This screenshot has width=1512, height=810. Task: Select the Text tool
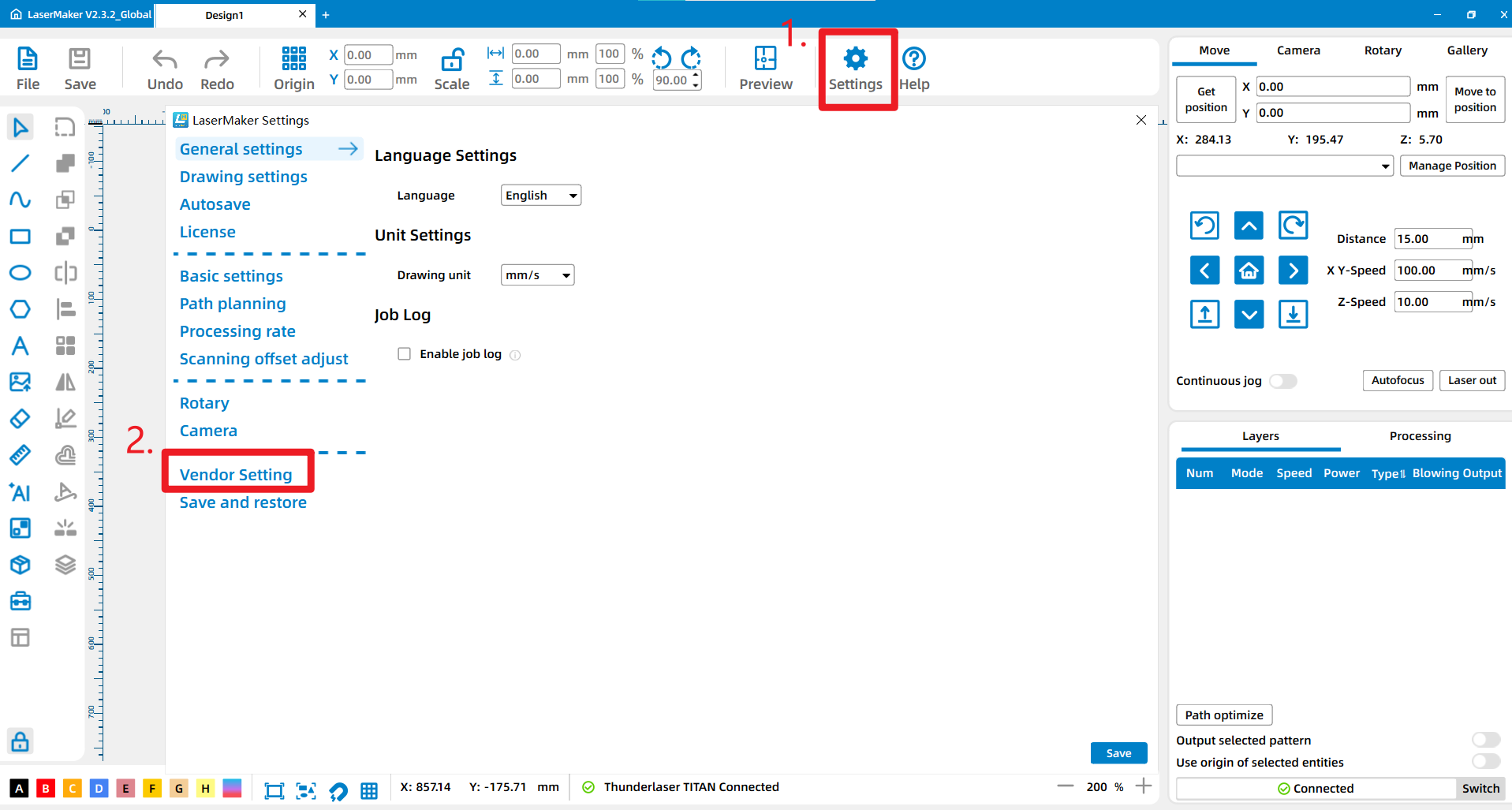click(21, 346)
